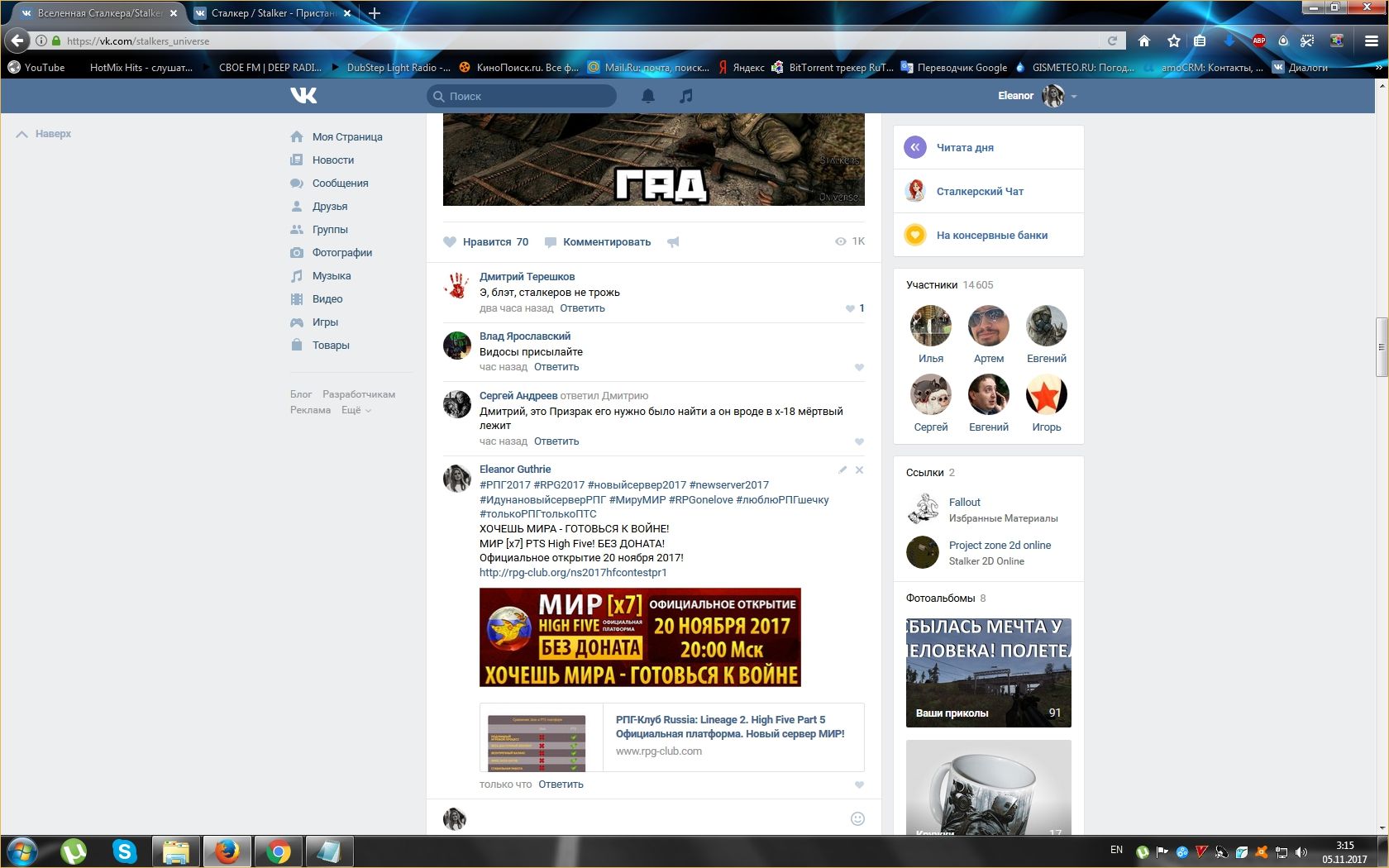Open uTorrent from the taskbar

(74, 851)
